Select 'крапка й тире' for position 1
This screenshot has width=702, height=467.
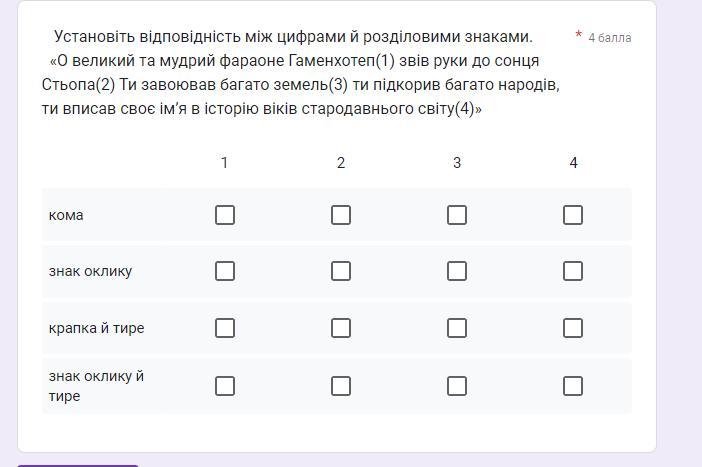(x=225, y=328)
